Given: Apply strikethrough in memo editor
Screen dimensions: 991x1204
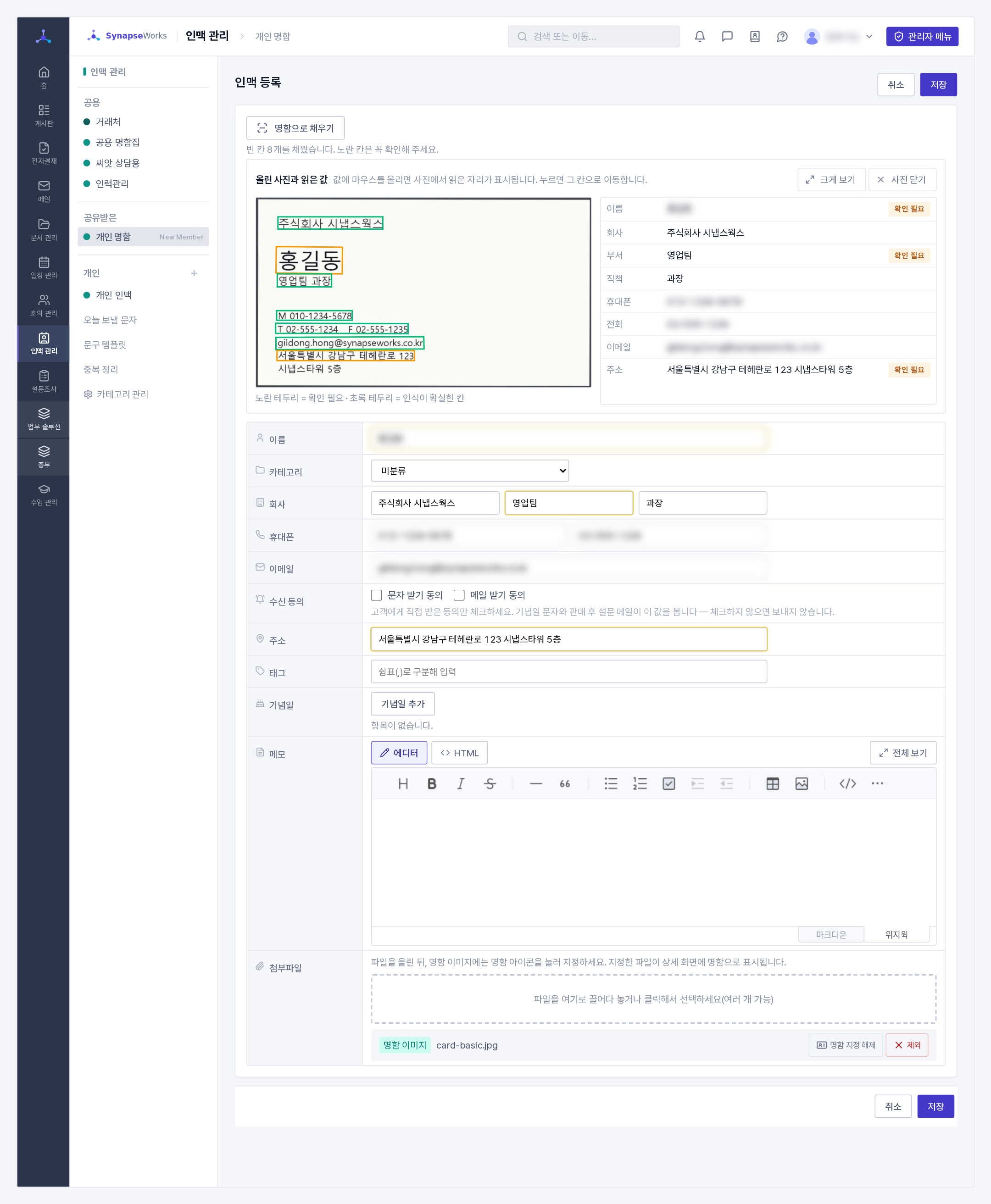Looking at the screenshot, I should (489, 783).
